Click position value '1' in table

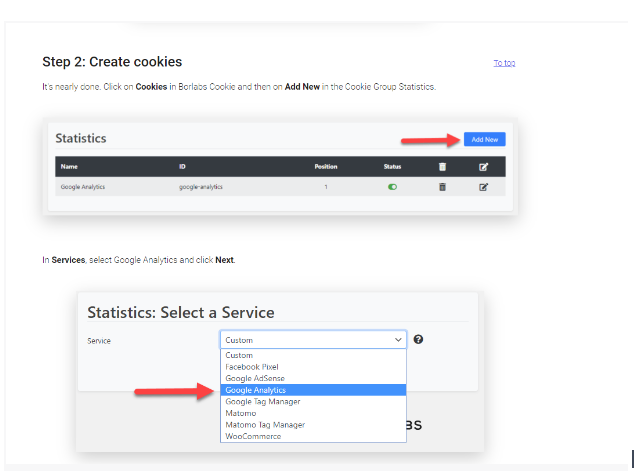pyautogui.click(x=326, y=187)
